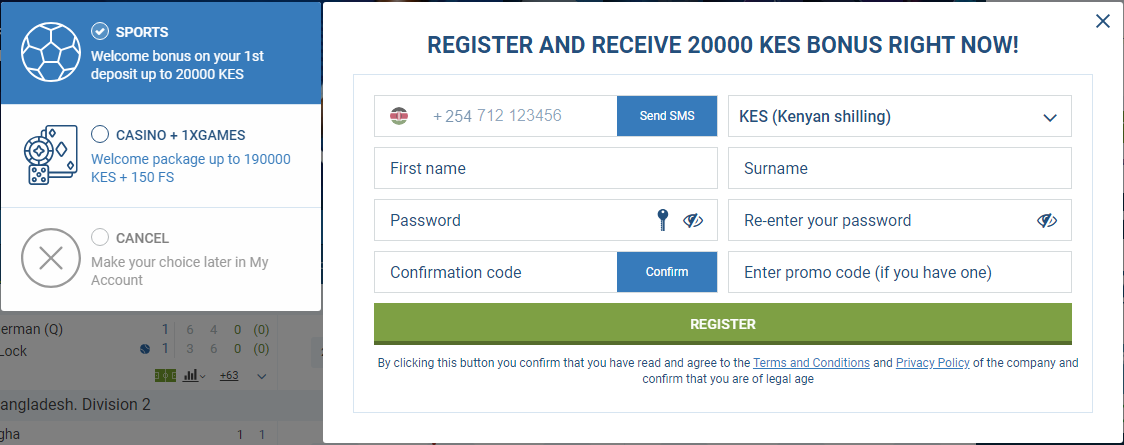Click the key icon in Password field
This screenshot has width=1124, height=445.
pos(663,220)
